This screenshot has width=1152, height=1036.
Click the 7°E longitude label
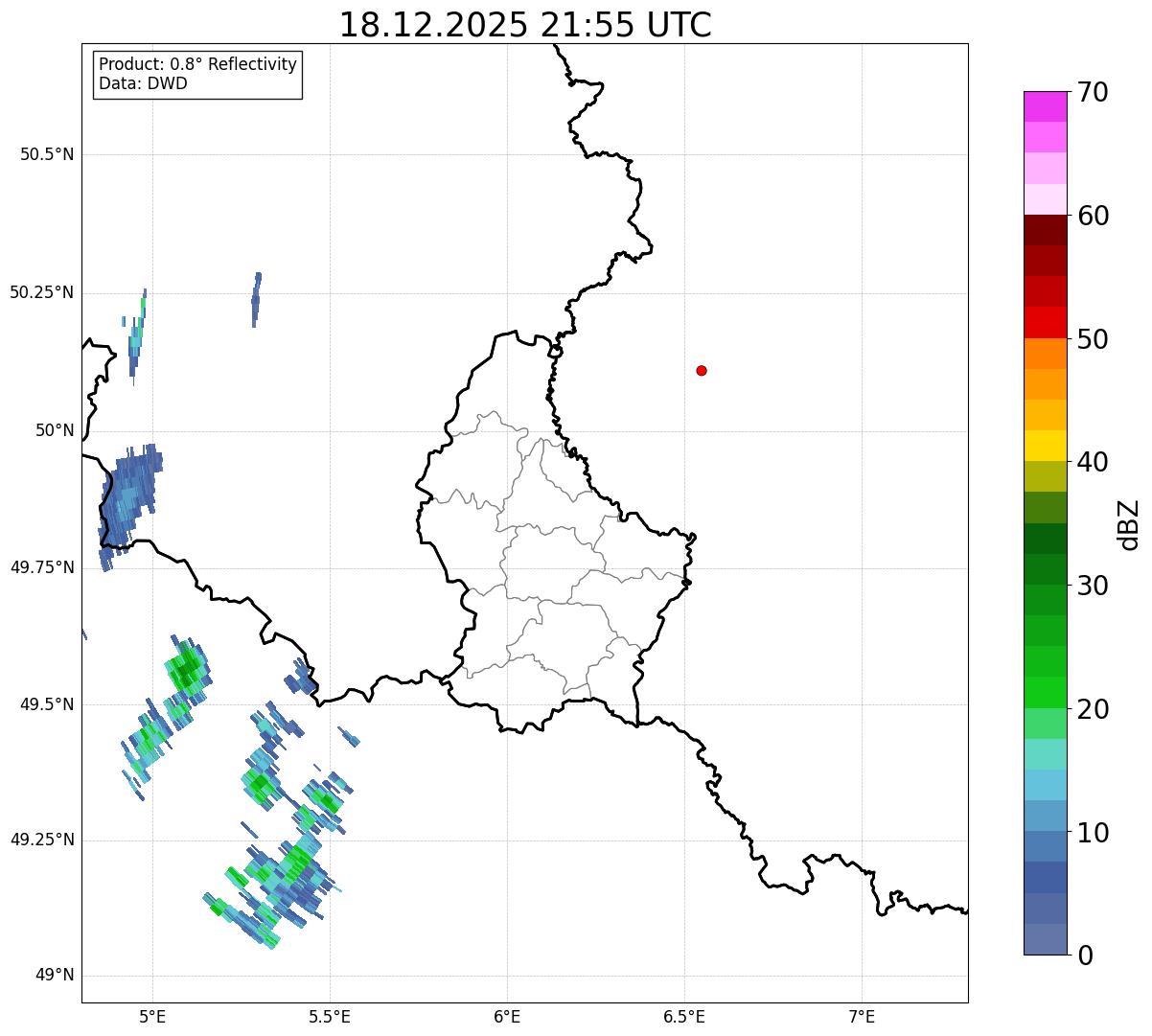coord(862,1016)
